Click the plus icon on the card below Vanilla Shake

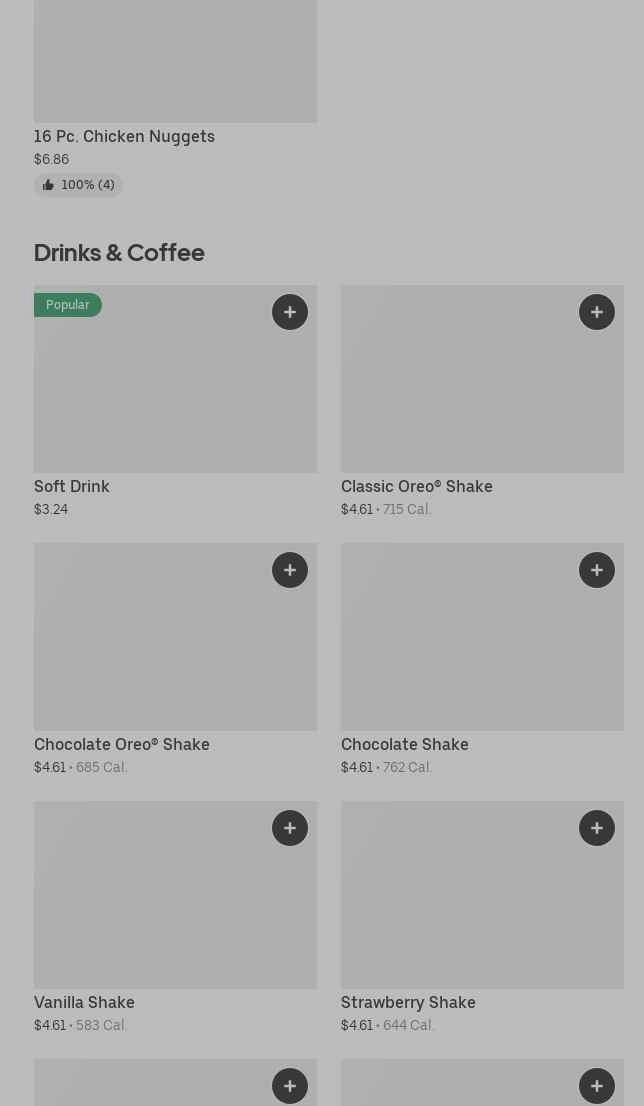[290, 1086]
